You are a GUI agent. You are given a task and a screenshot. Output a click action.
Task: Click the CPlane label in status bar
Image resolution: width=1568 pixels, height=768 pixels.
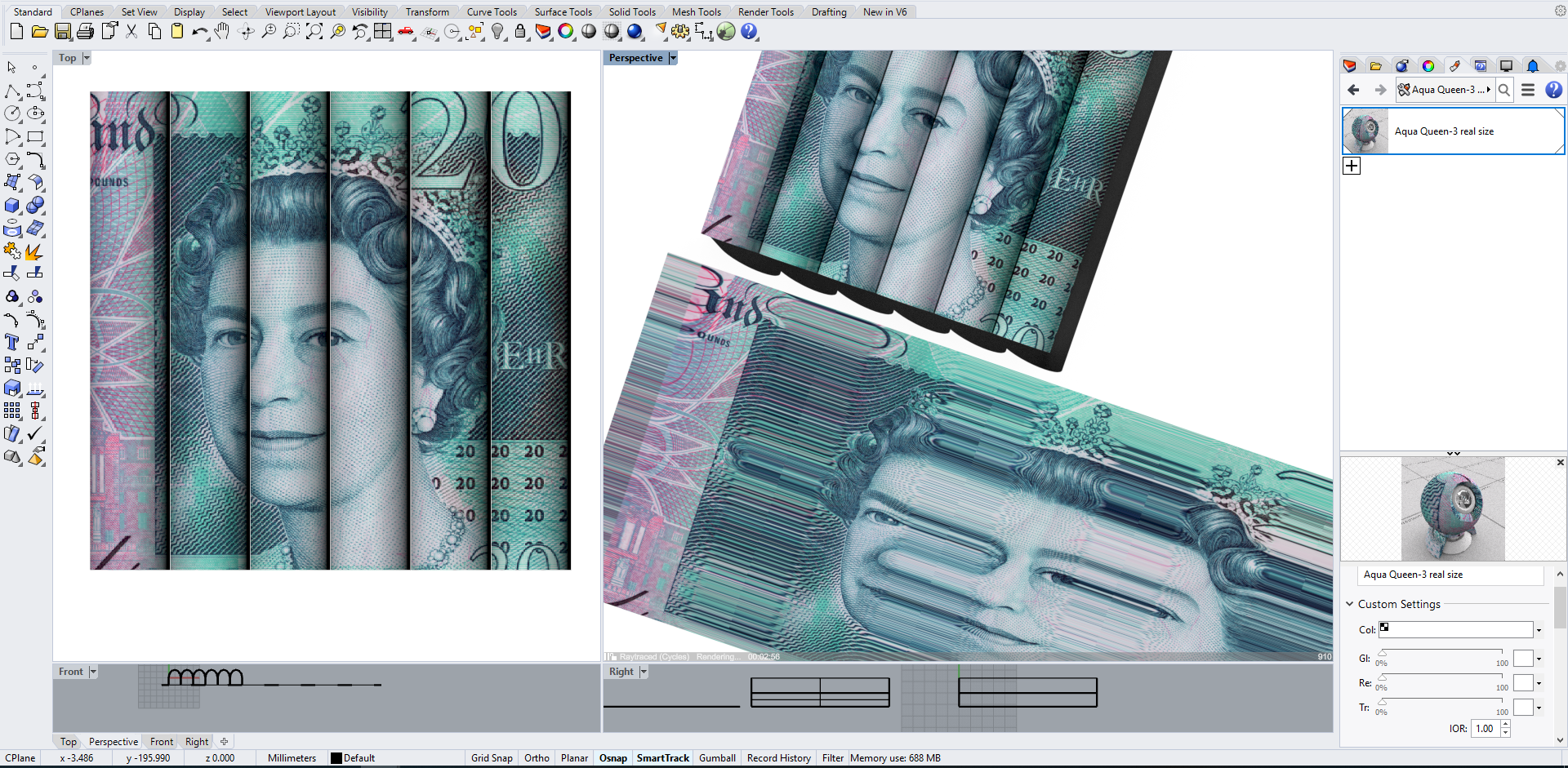(20, 758)
